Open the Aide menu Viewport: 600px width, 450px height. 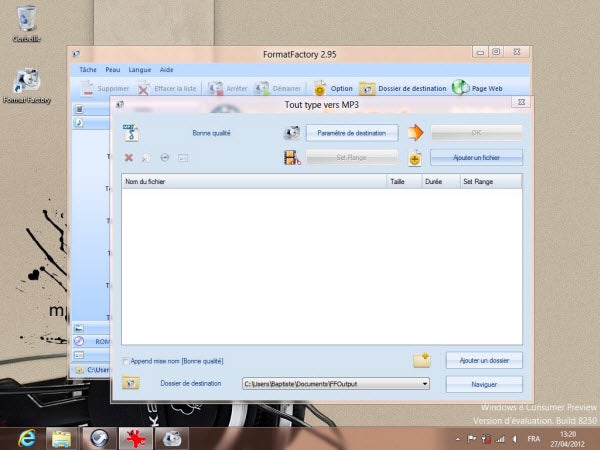point(166,70)
